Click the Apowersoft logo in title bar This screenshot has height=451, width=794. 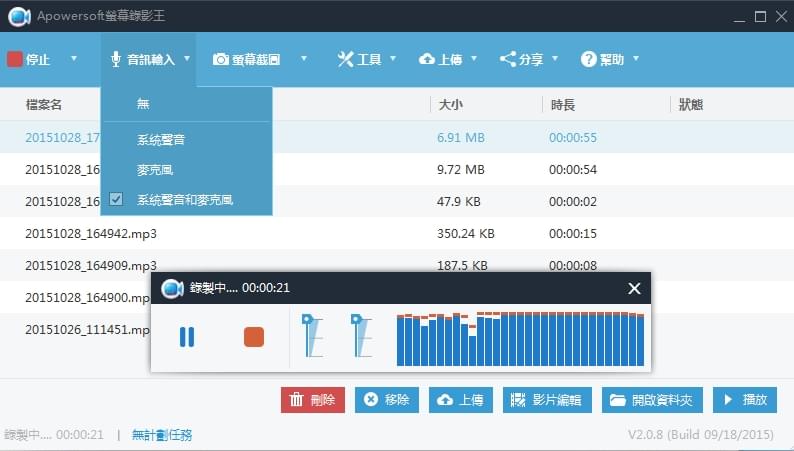pyautogui.click(x=19, y=16)
